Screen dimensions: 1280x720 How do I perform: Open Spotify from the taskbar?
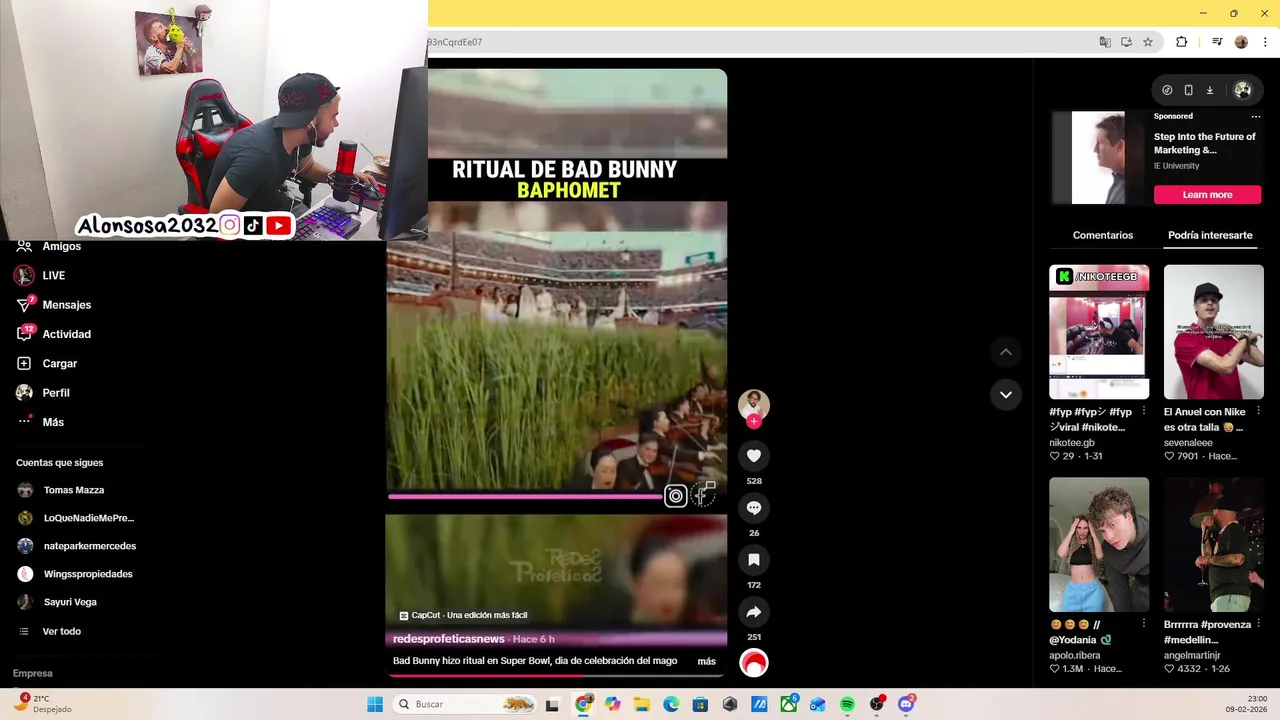(847, 704)
